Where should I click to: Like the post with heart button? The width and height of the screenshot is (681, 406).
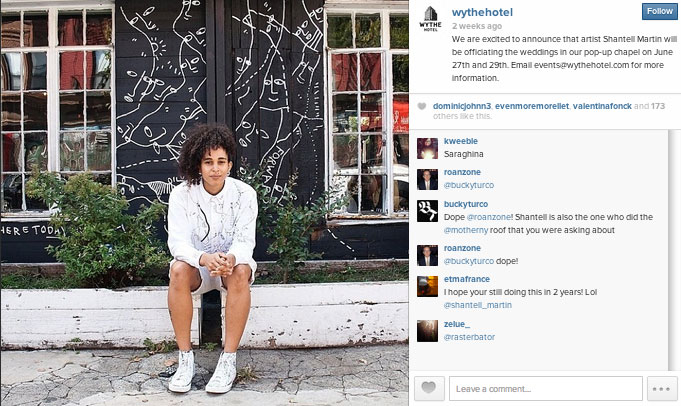(429, 388)
